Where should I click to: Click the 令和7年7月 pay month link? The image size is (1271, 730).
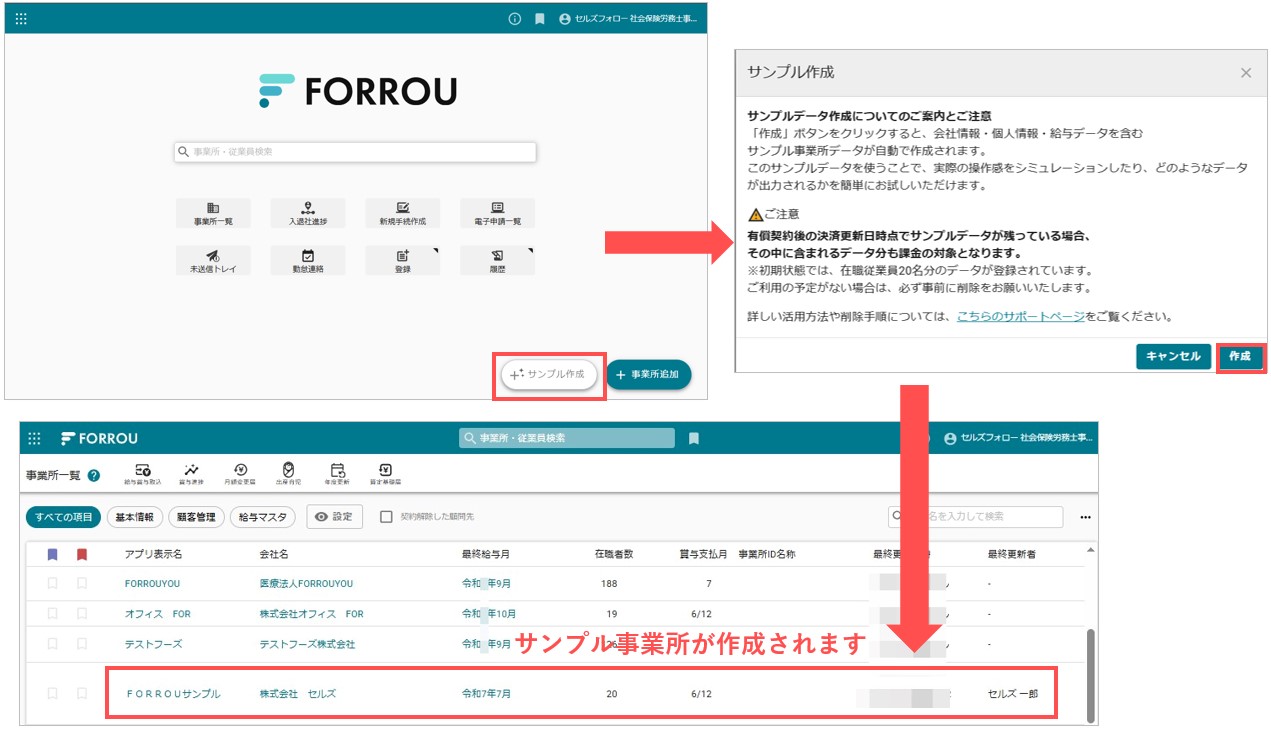pos(486,693)
